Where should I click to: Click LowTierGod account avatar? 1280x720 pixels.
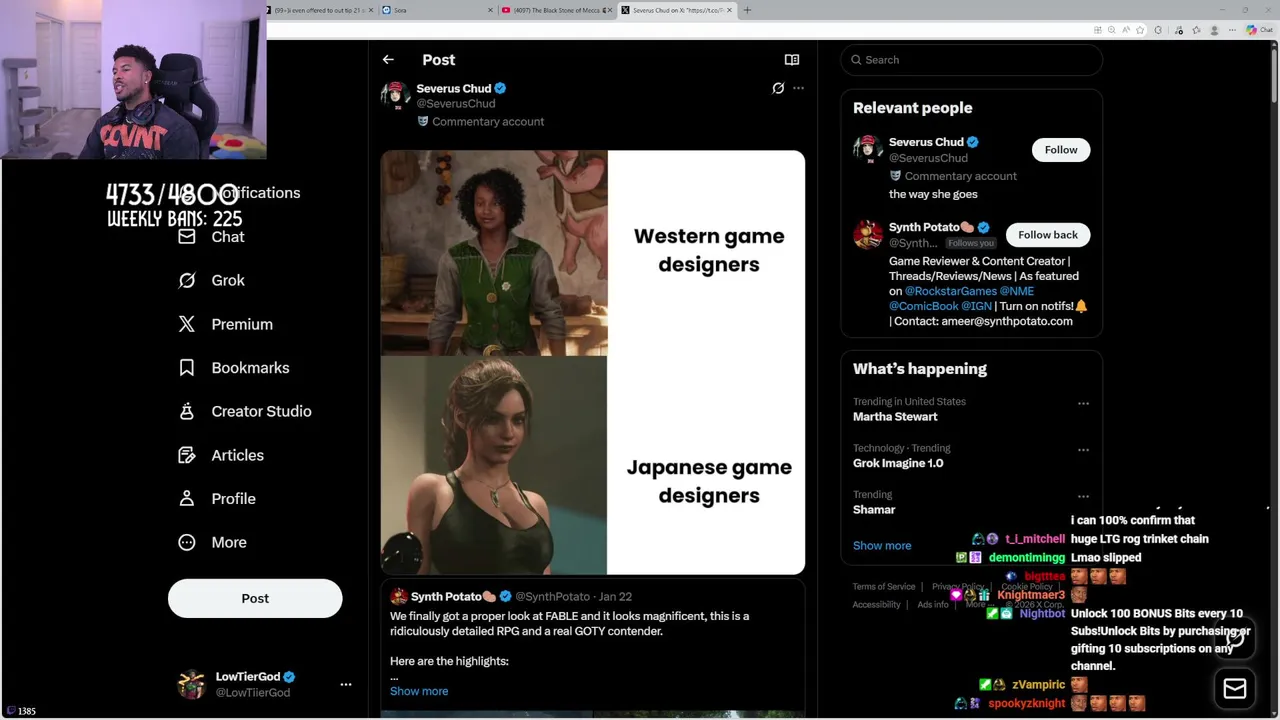[x=191, y=684]
